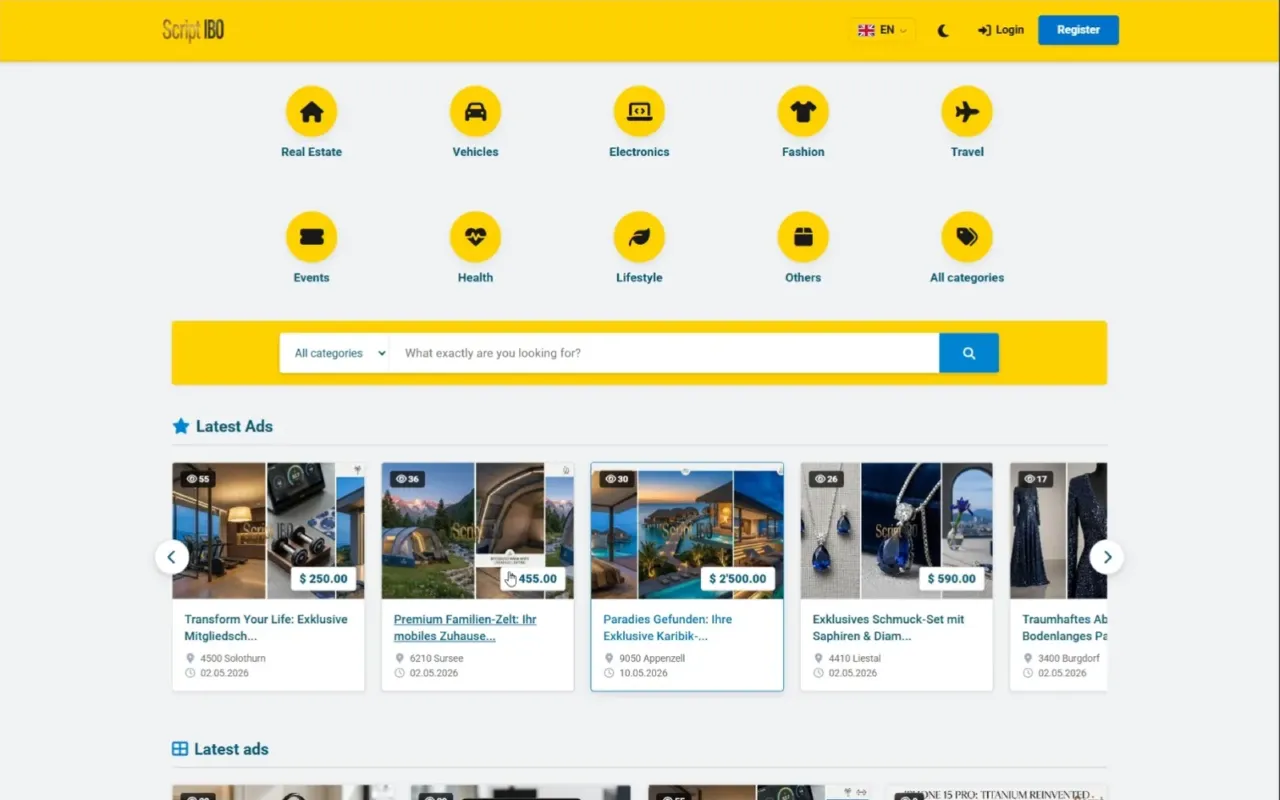Open 'Premium Familien-Zelt' ad title link
Viewport: 1280px width, 800px height.
465,627
